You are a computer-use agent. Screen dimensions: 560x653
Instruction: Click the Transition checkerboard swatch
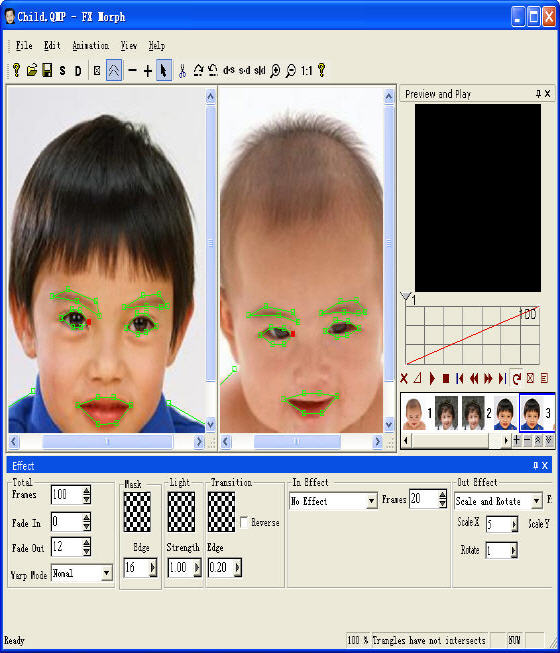222,512
